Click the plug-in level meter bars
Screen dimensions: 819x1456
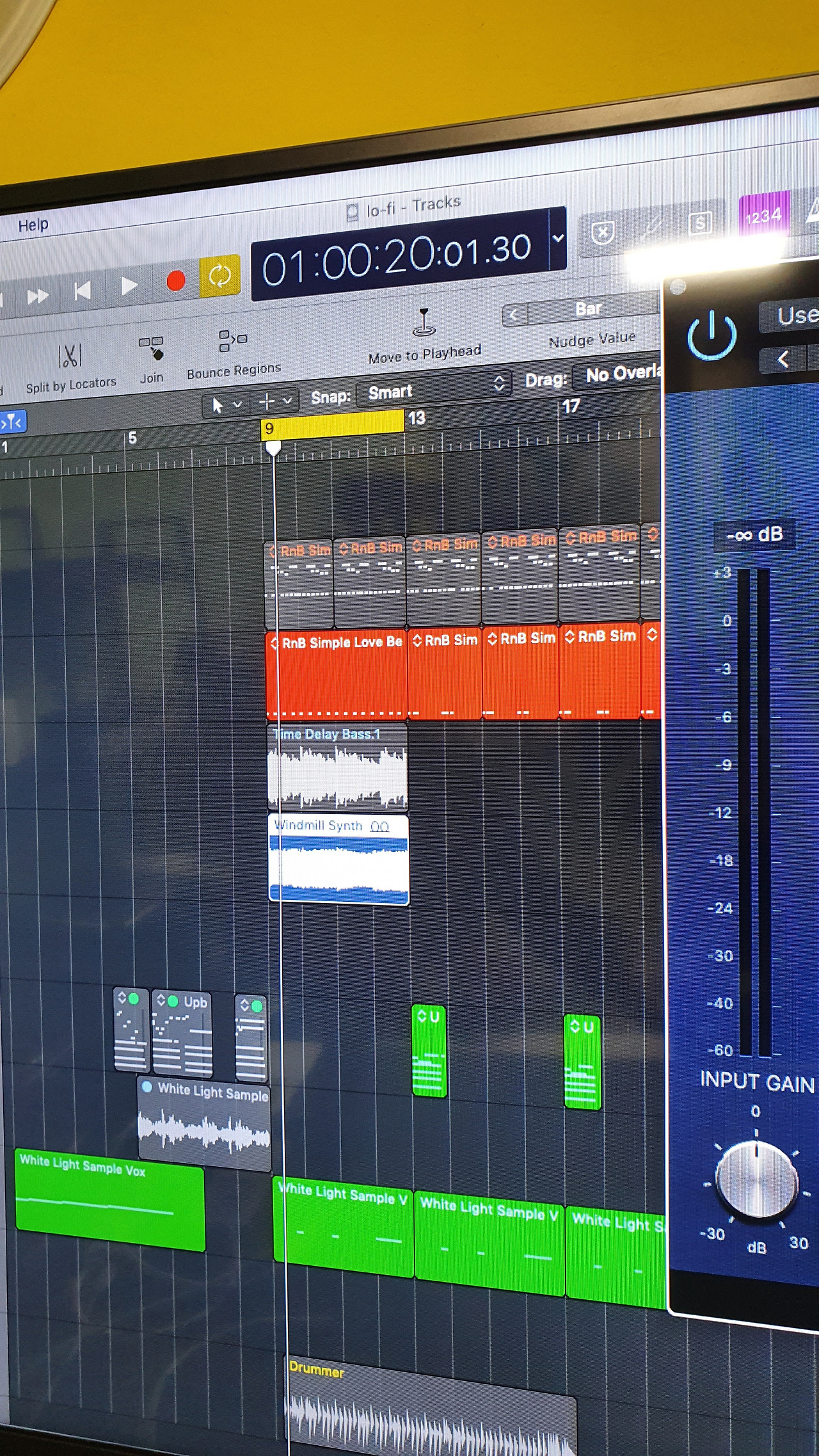tap(754, 812)
